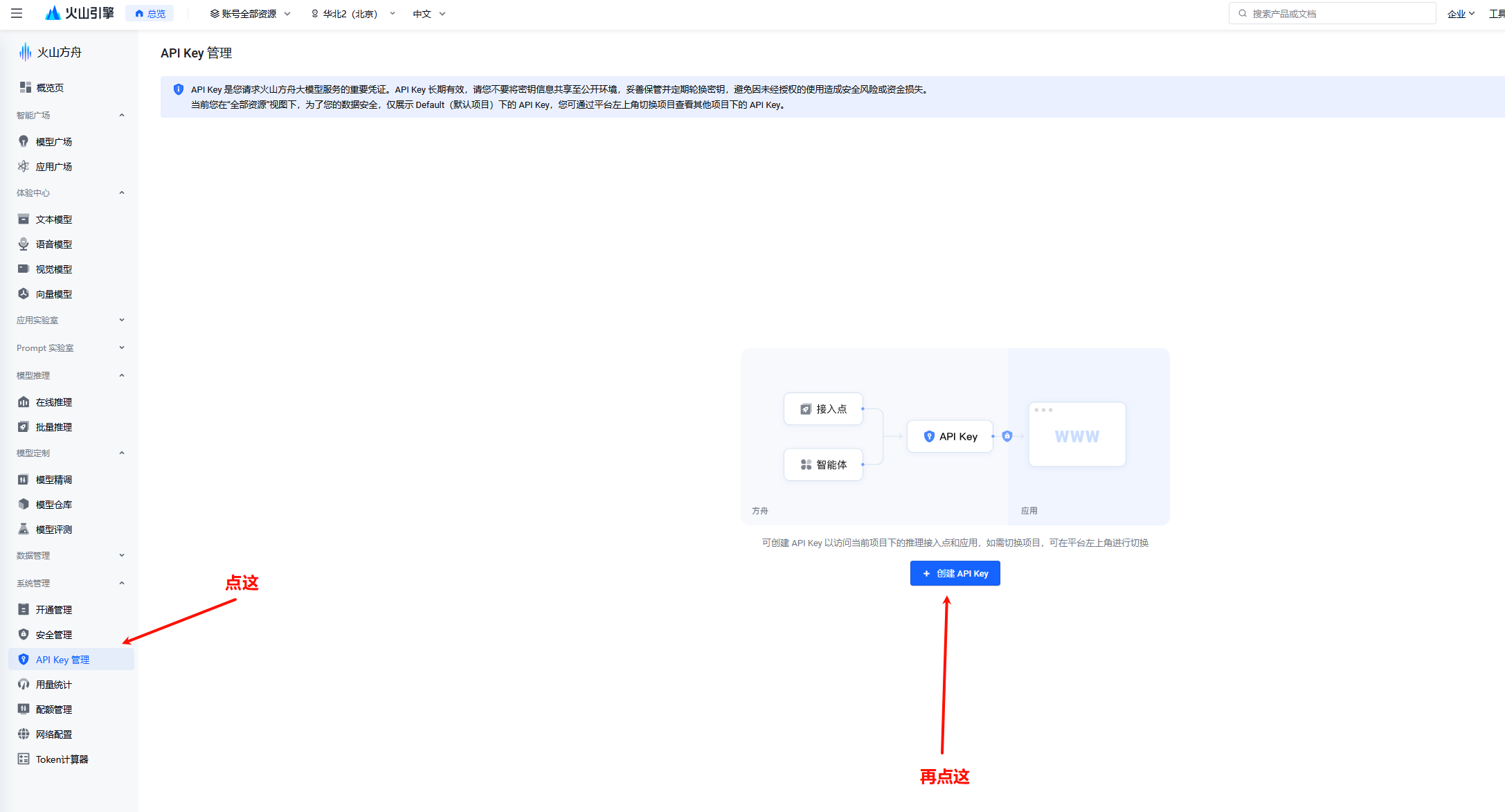Click the 向量模型 icon
Image resolution: width=1505 pixels, height=812 pixels.
point(24,294)
